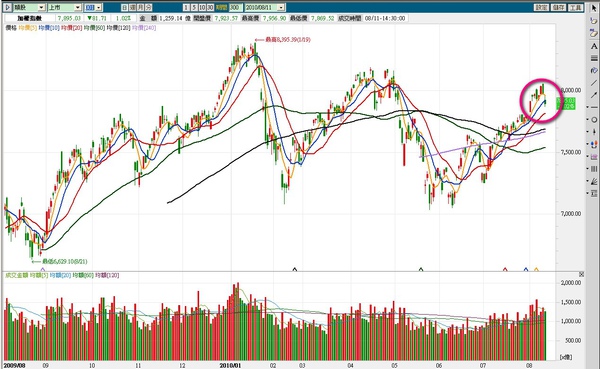
Task: Select the erase-all drawing tool
Action: [594, 33]
